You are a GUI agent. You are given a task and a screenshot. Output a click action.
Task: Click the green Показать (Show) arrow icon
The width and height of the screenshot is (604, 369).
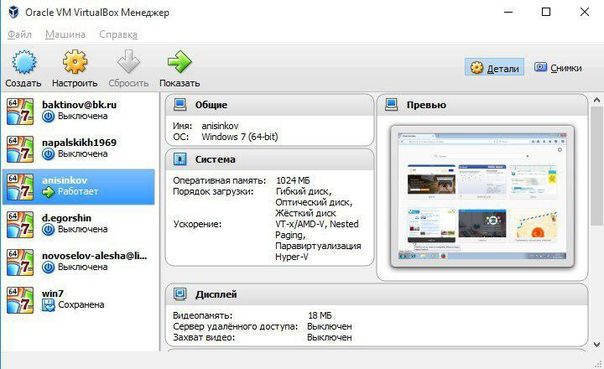pyautogui.click(x=179, y=62)
